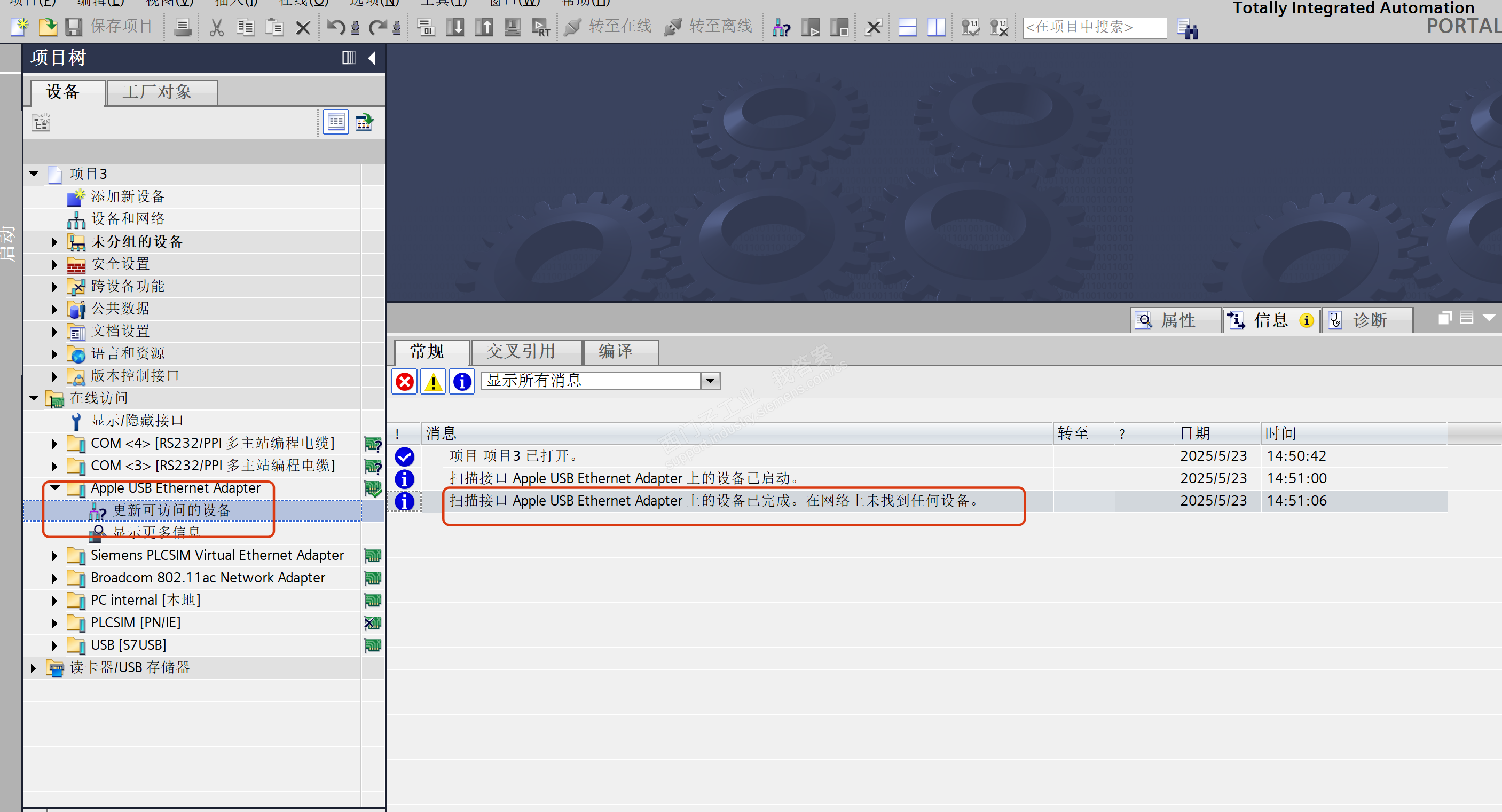Click the Split editor horizontally icon
This screenshot has width=1502, height=812.
907,27
